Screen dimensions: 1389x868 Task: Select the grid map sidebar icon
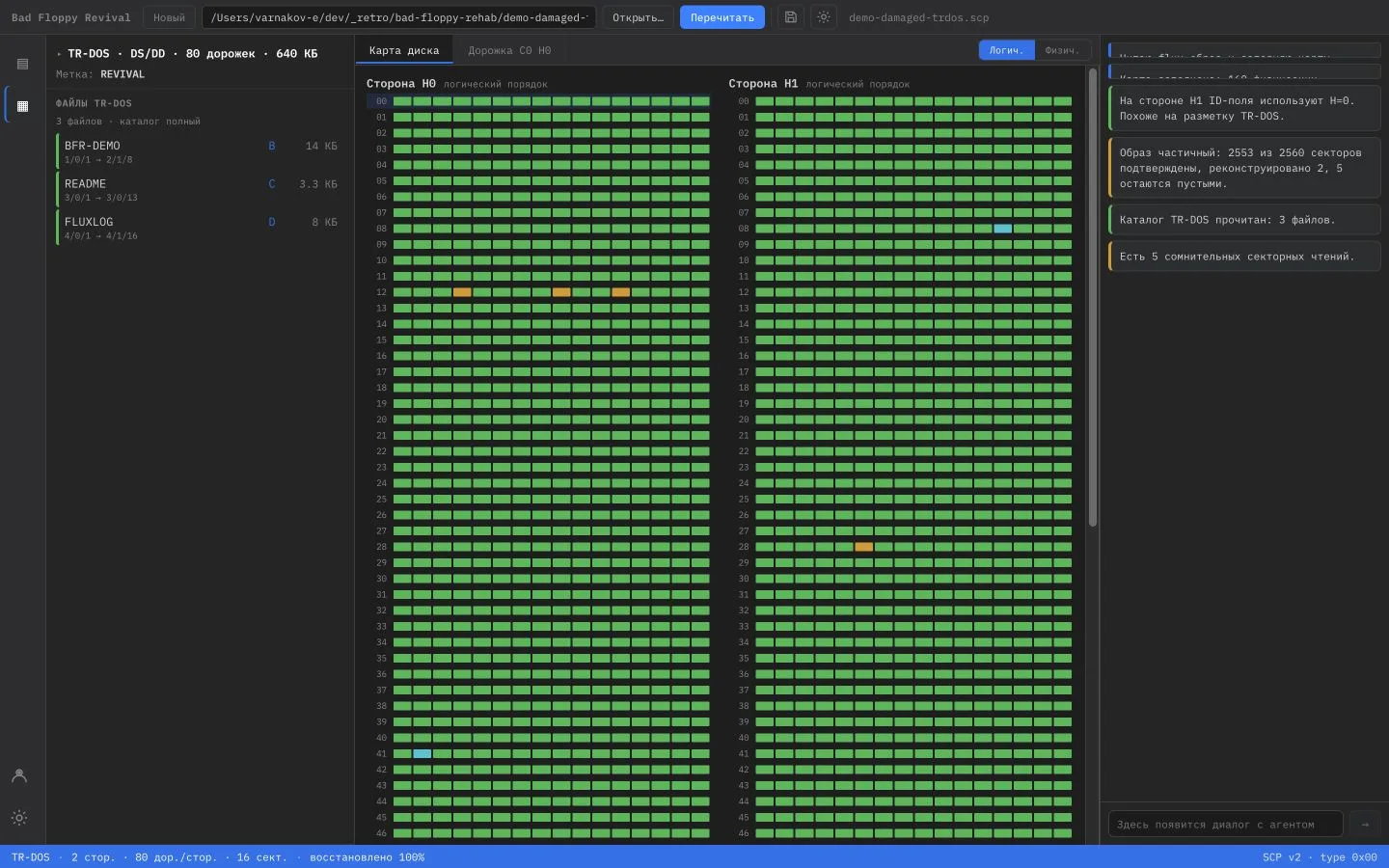(22, 105)
